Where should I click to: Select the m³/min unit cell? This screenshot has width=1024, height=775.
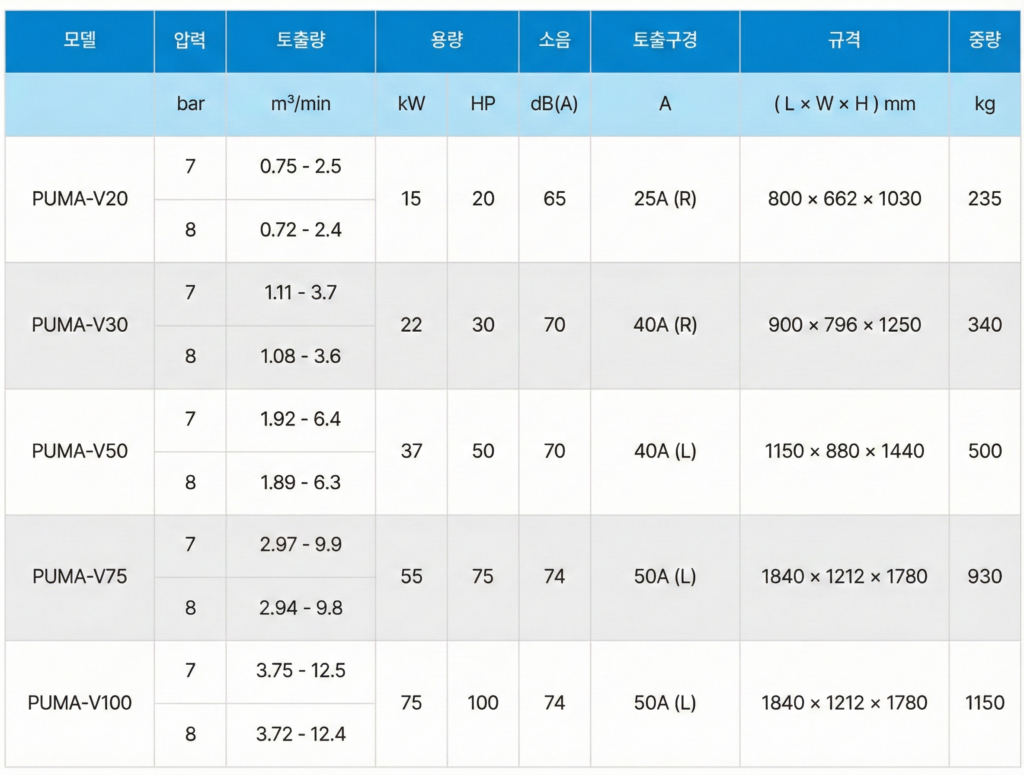tap(300, 104)
